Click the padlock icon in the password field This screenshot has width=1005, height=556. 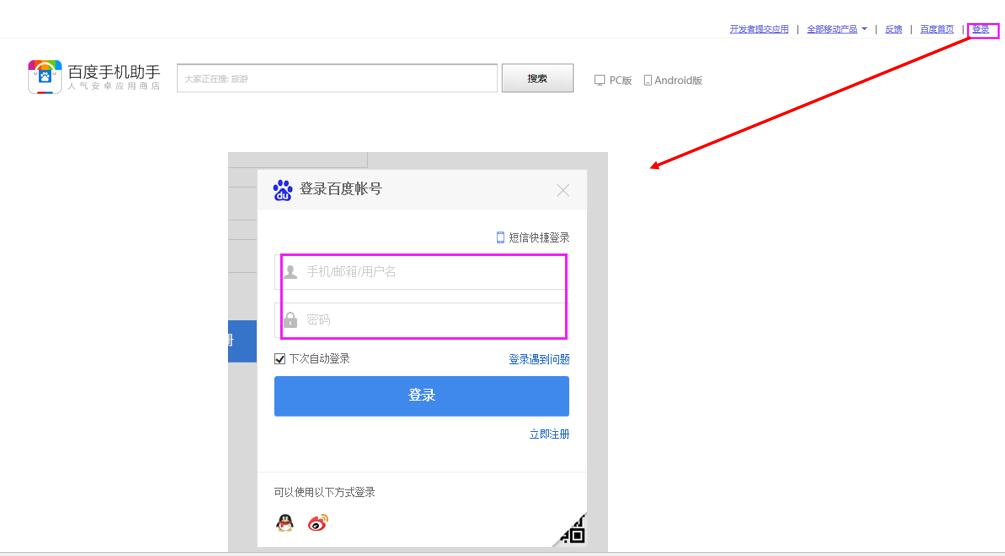[290, 319]
